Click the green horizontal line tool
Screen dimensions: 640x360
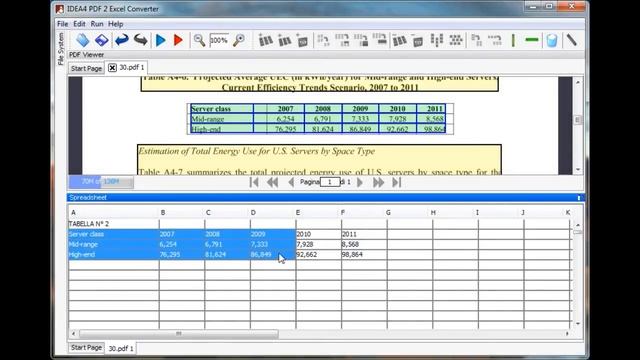(x=531, y=40)
